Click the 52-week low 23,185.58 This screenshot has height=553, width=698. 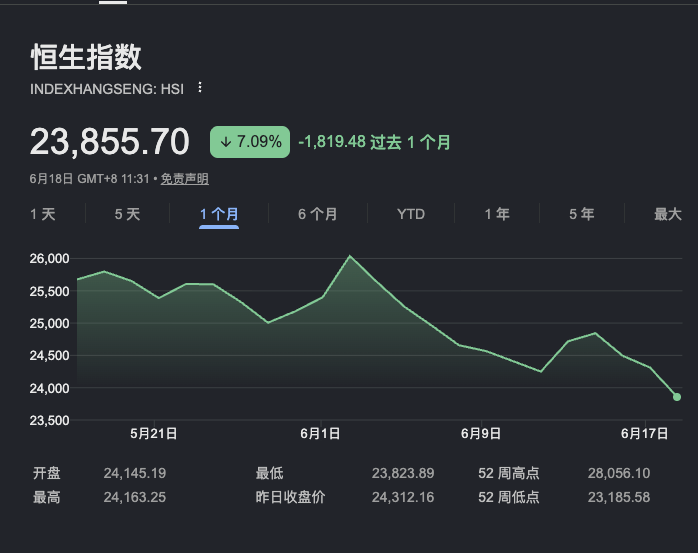(x=619, y=497)
